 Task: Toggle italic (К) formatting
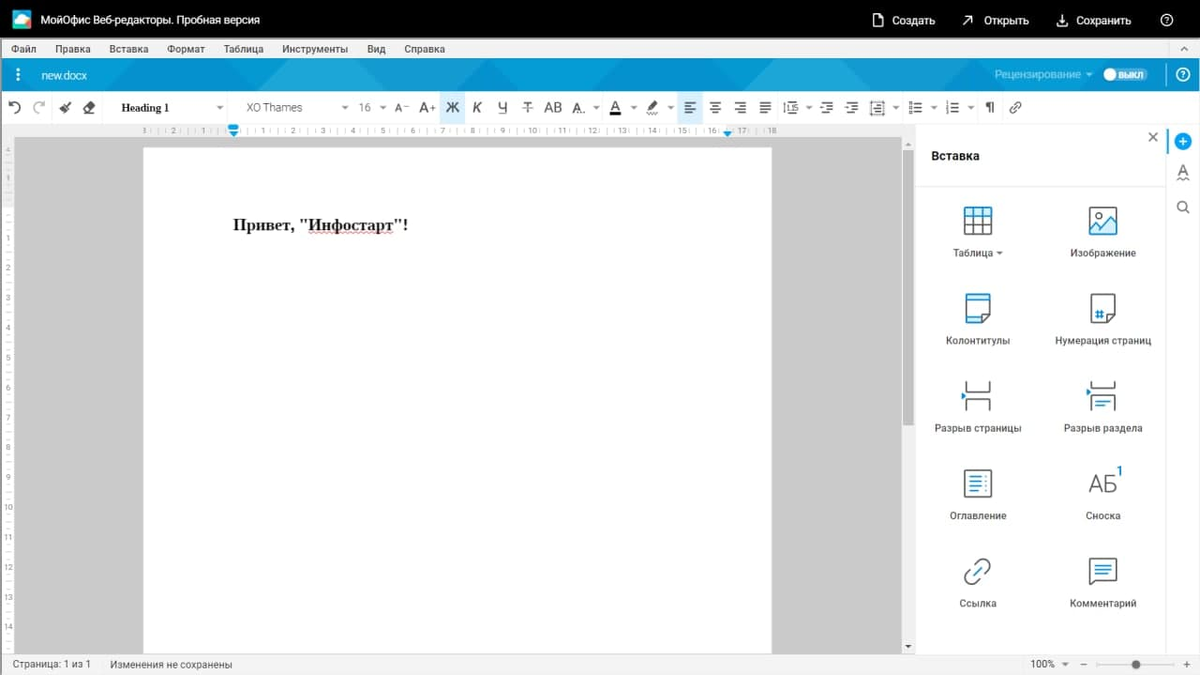click(477, 107)
